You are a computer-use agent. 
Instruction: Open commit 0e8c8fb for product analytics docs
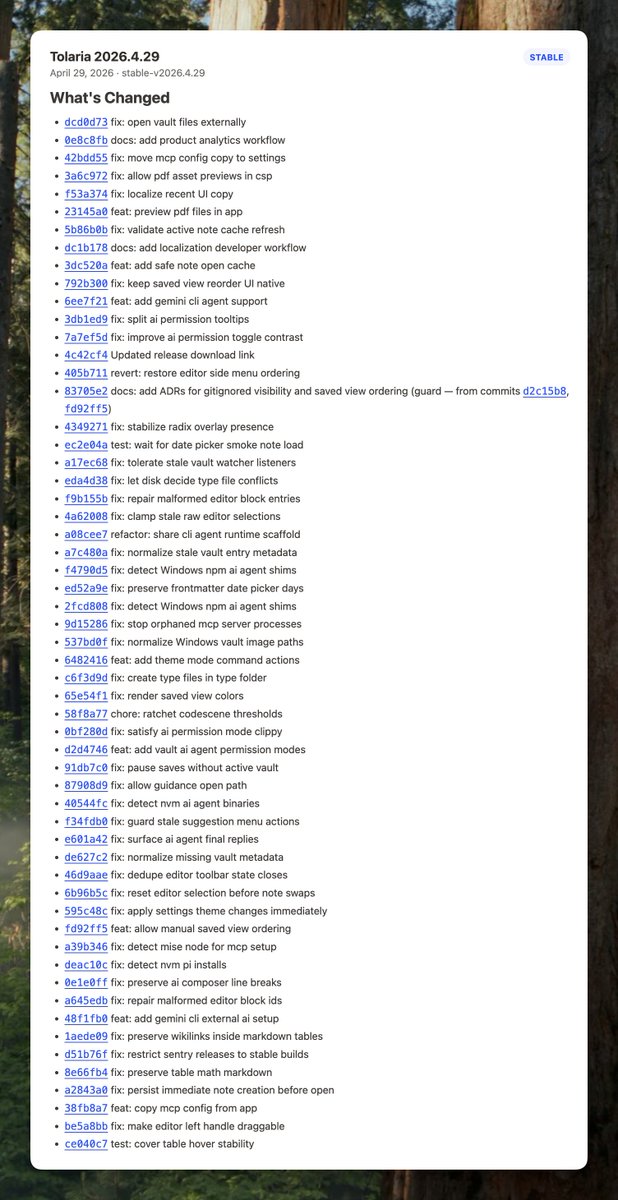[86, 140]
